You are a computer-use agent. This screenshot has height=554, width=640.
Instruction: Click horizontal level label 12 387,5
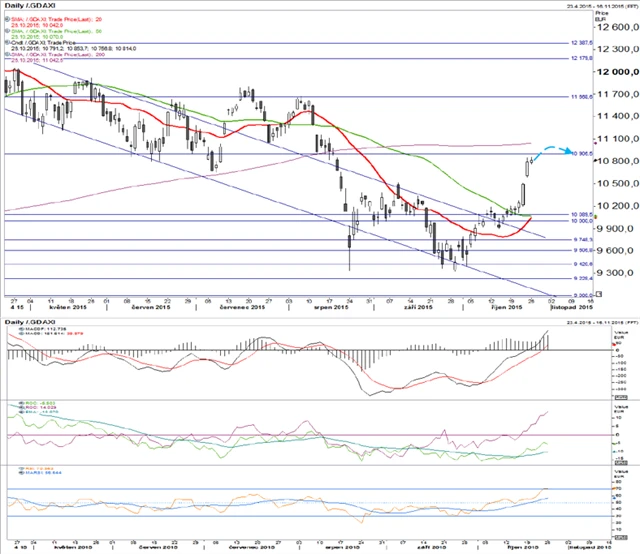(582, 43)
